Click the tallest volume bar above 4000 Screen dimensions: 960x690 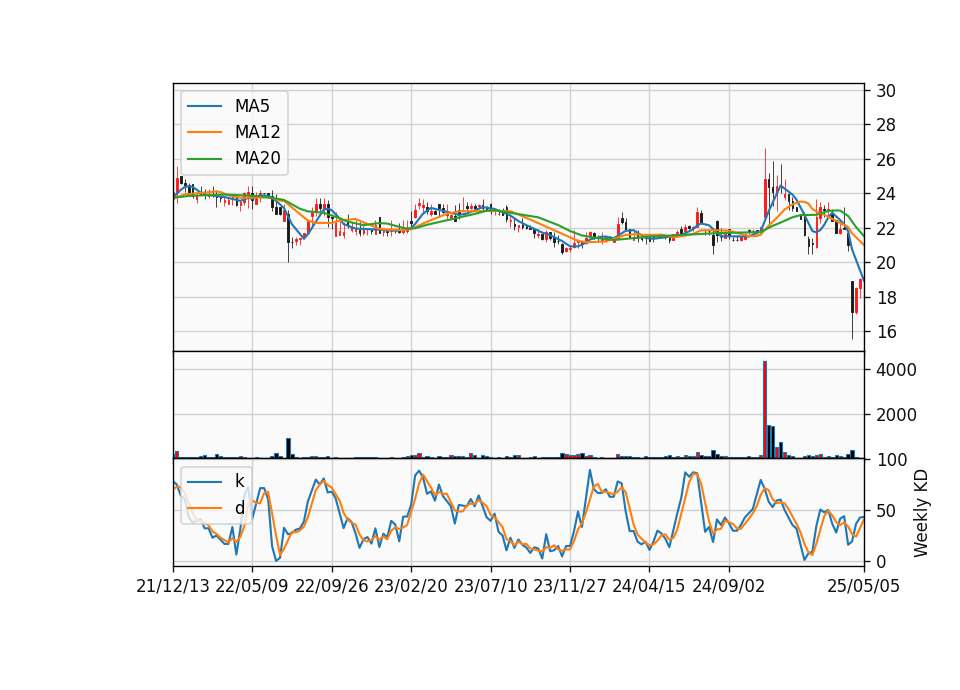point(765,410)
